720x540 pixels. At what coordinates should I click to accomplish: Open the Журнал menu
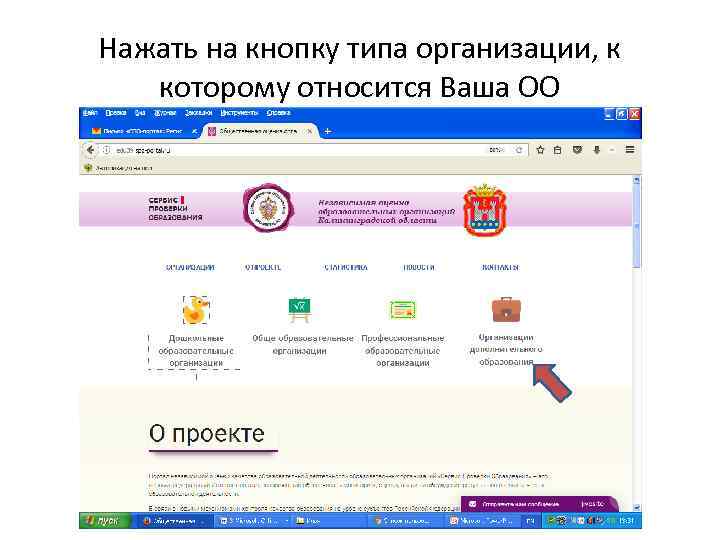coord(165,113)
